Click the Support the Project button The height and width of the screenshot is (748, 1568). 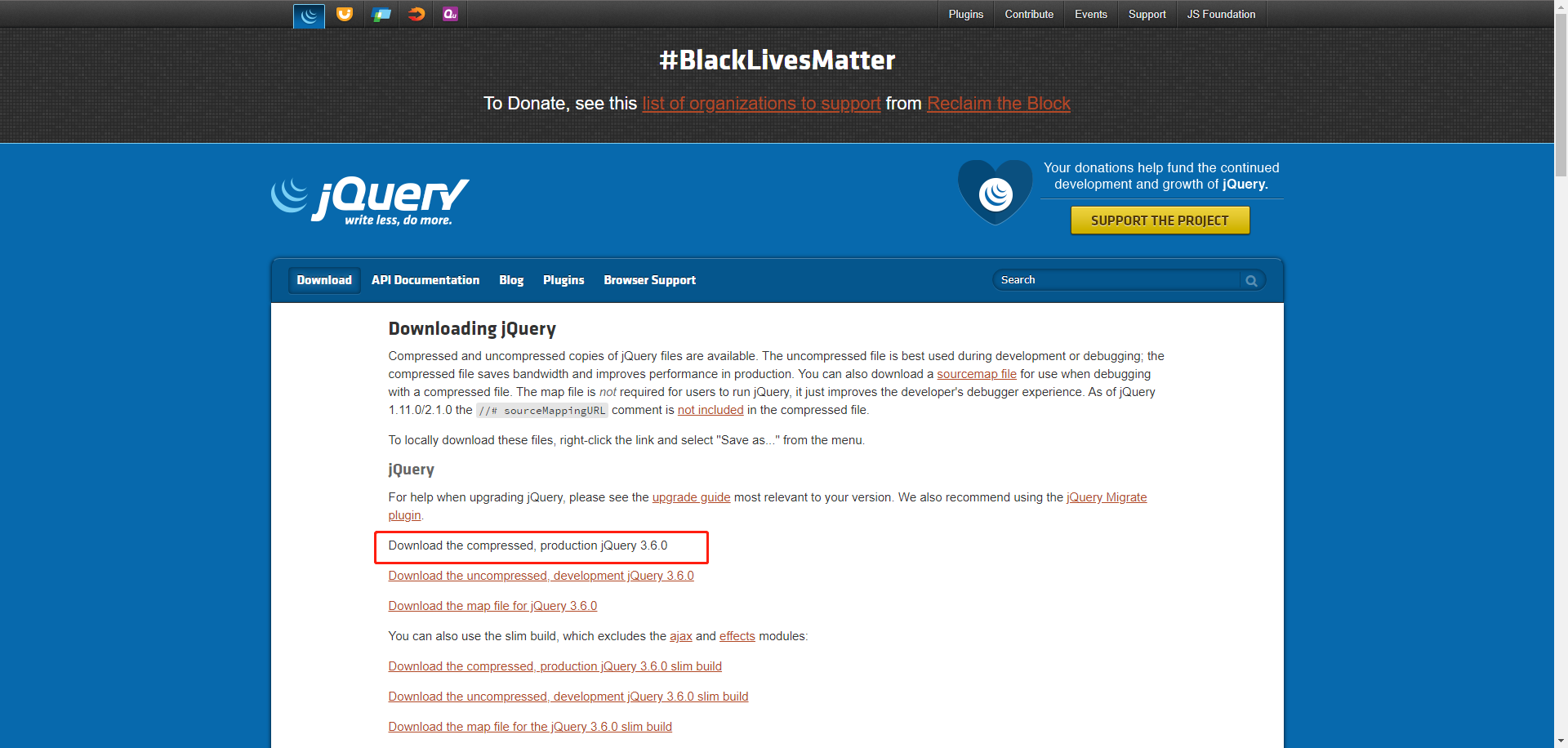(1160, 220)
